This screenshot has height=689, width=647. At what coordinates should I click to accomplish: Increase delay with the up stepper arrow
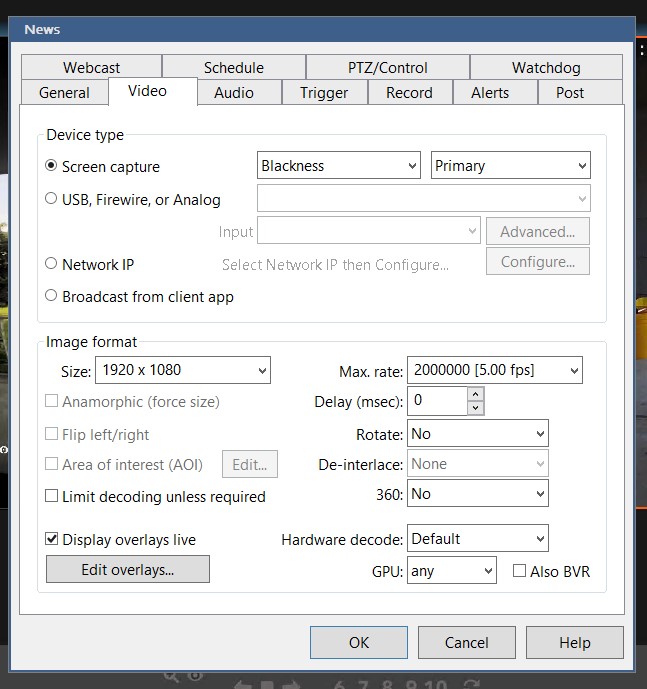(x=476, y=394)
